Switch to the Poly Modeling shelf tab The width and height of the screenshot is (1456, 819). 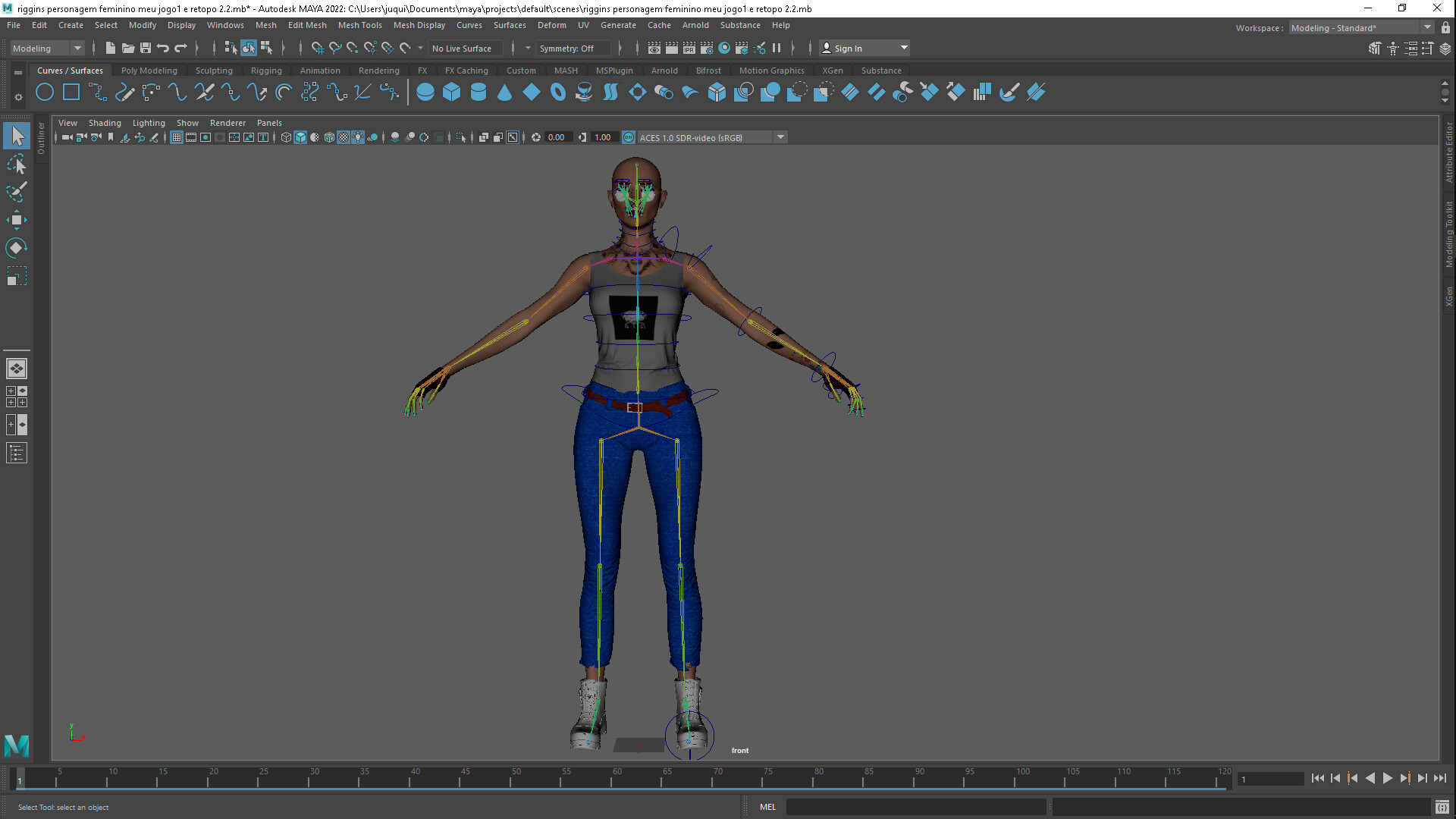tap(149, 70)
